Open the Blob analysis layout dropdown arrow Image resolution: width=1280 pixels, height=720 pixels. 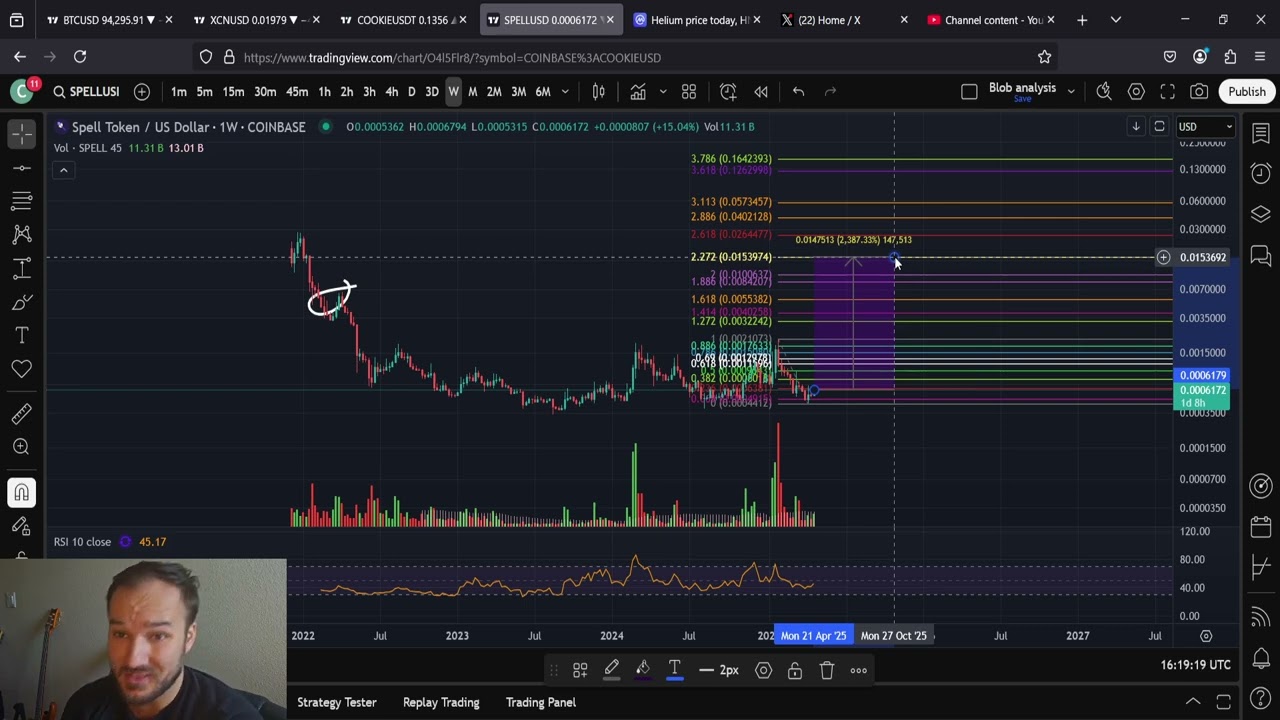1071,92
